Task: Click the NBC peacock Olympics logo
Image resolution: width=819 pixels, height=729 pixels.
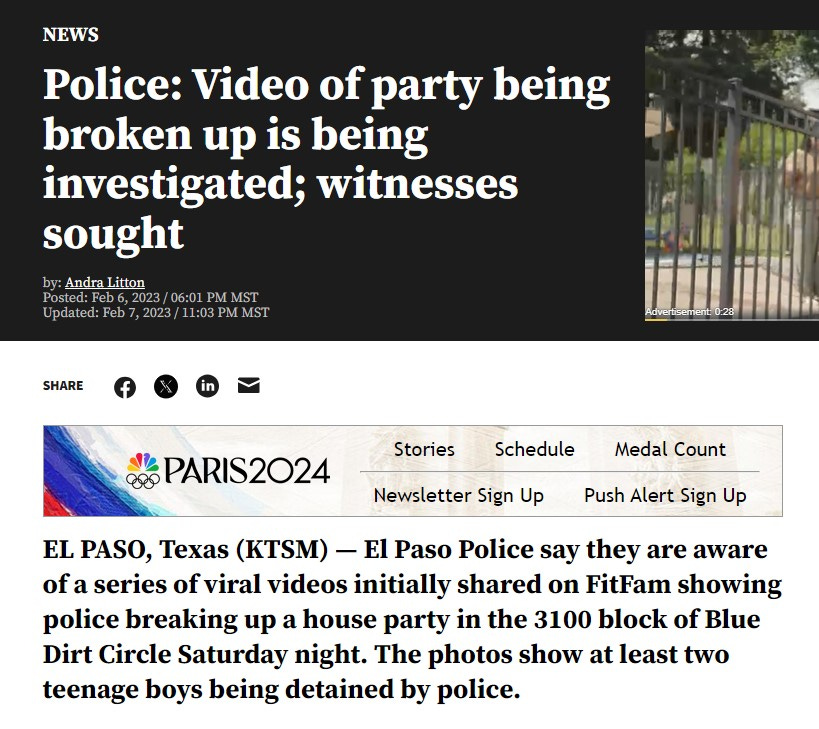Action: (x=143, y=471)
